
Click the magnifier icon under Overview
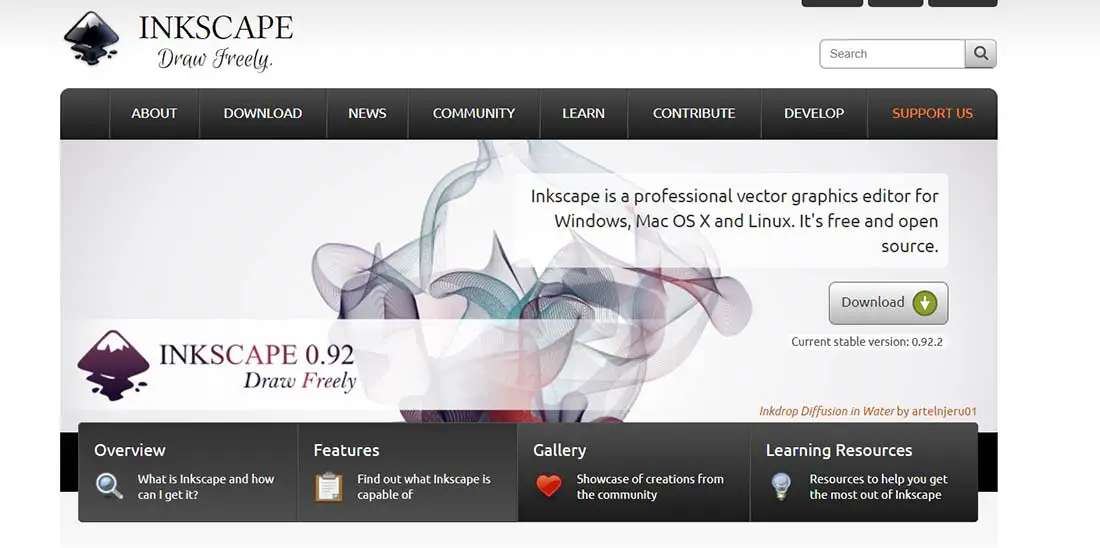(x=109, y=486)
